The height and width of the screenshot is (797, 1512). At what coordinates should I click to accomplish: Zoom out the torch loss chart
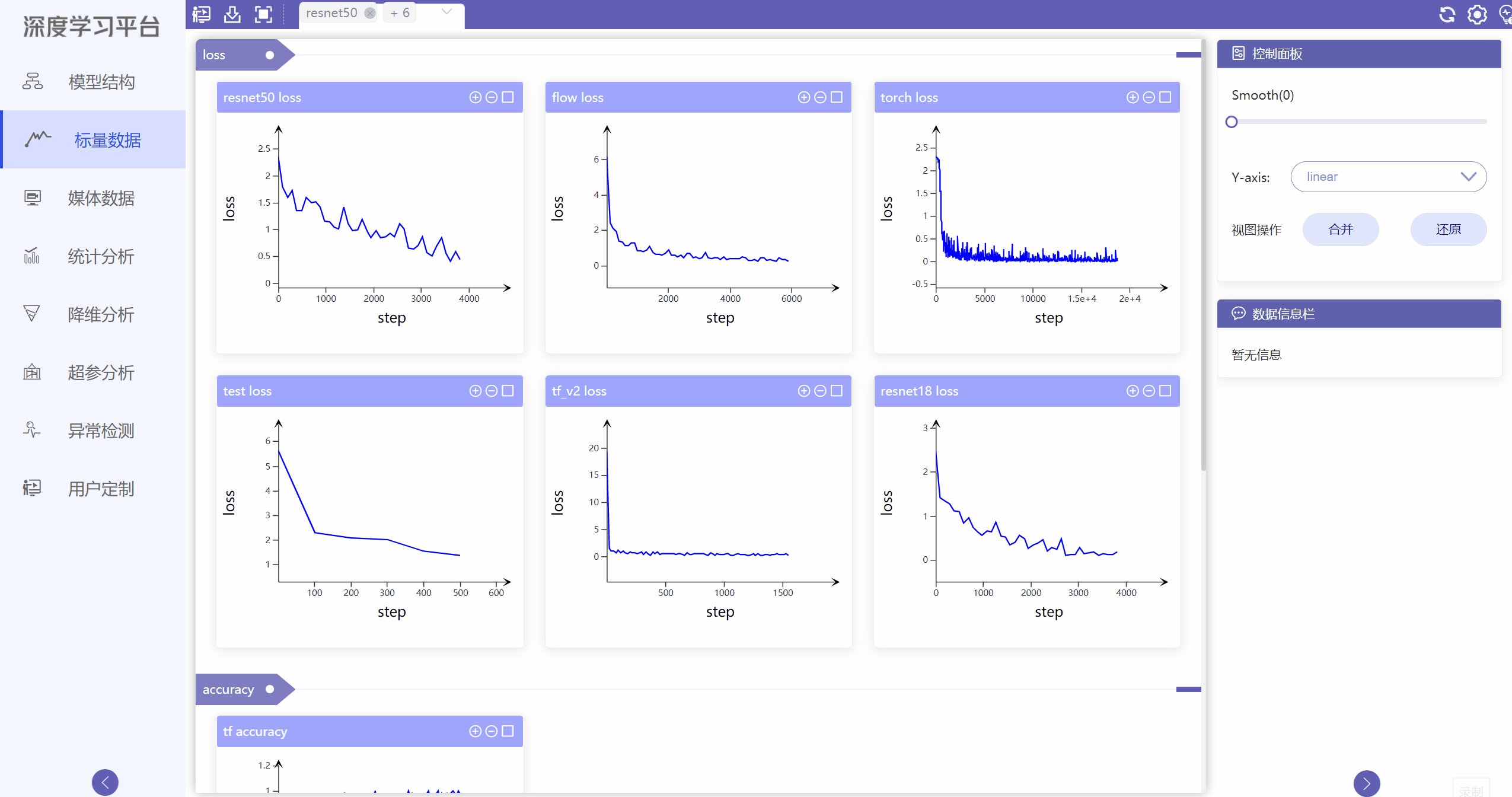1149,97
